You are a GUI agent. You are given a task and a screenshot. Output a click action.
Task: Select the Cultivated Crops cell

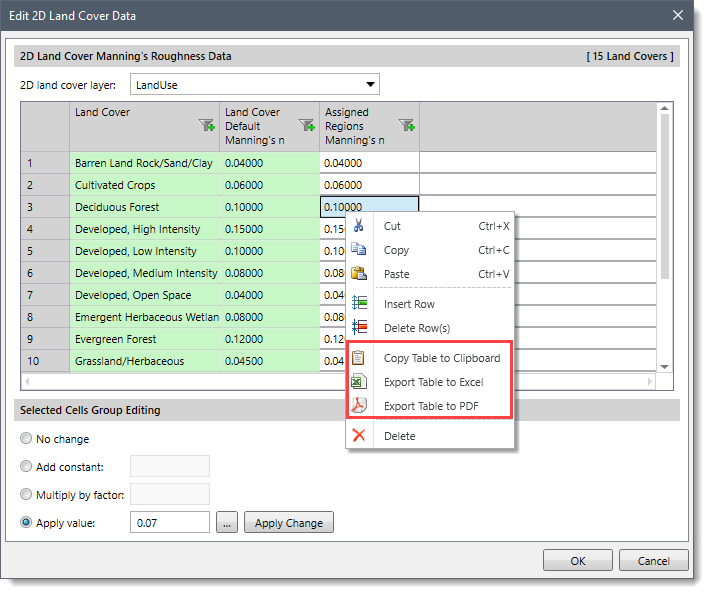pyautogui.click(x=145, y=184)
